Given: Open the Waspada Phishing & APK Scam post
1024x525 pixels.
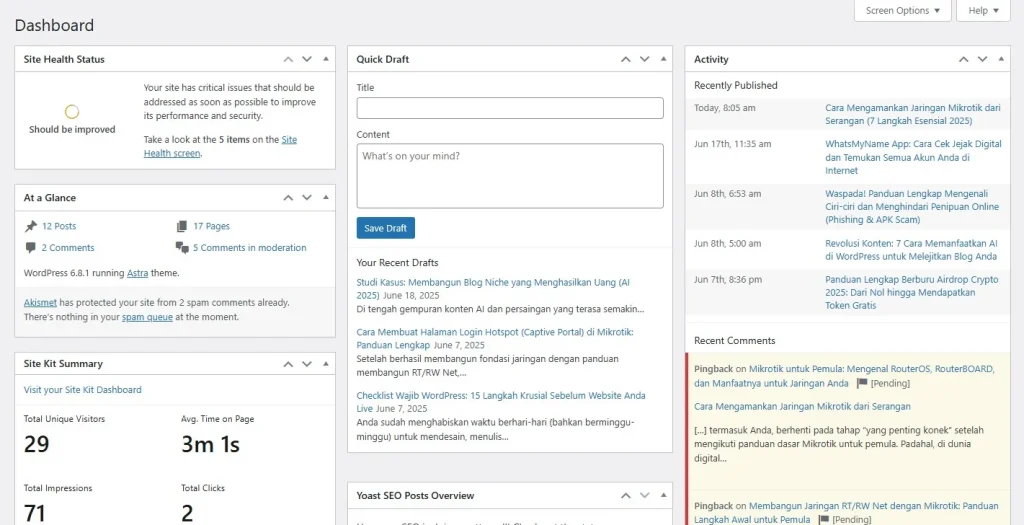Looking at the screenshot, I should (912, 206).
